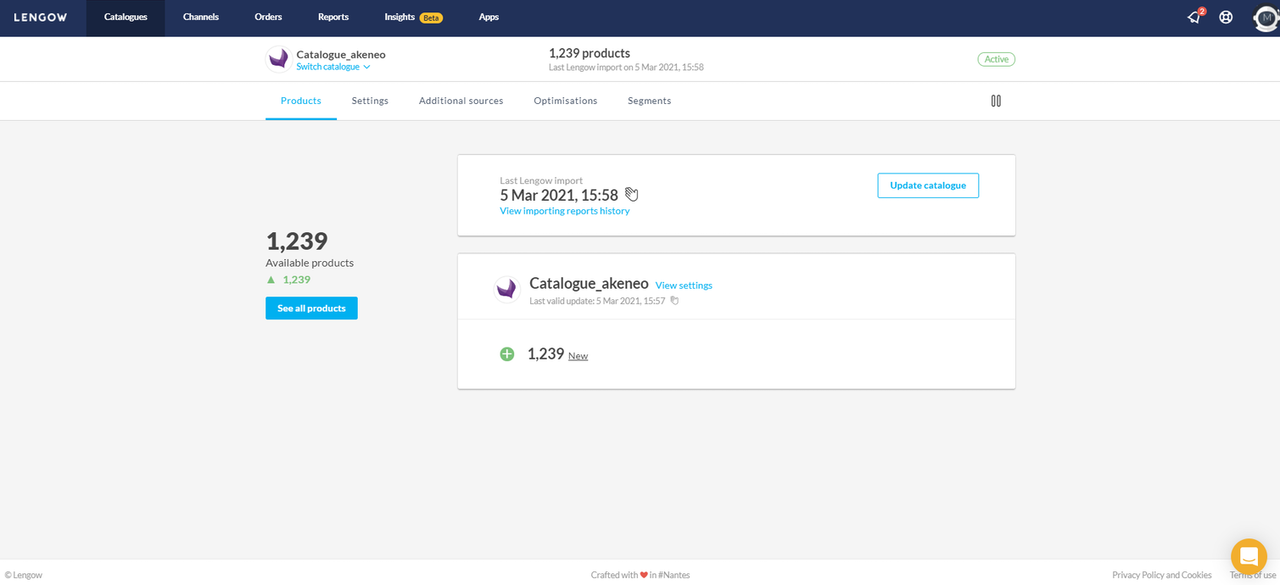The image size is (1280, 585).
Task: Open the user profile avatar
Action: click(1265, 17)
